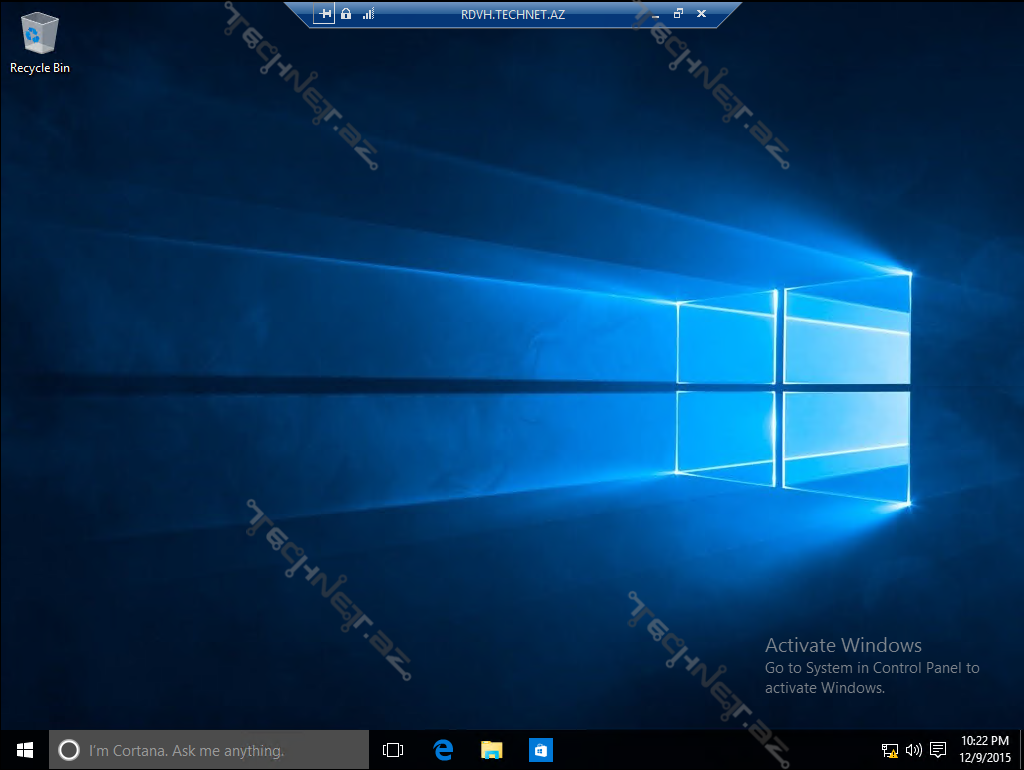
Task: Click the lock icon on the connection bar
Action: (346, 14)
